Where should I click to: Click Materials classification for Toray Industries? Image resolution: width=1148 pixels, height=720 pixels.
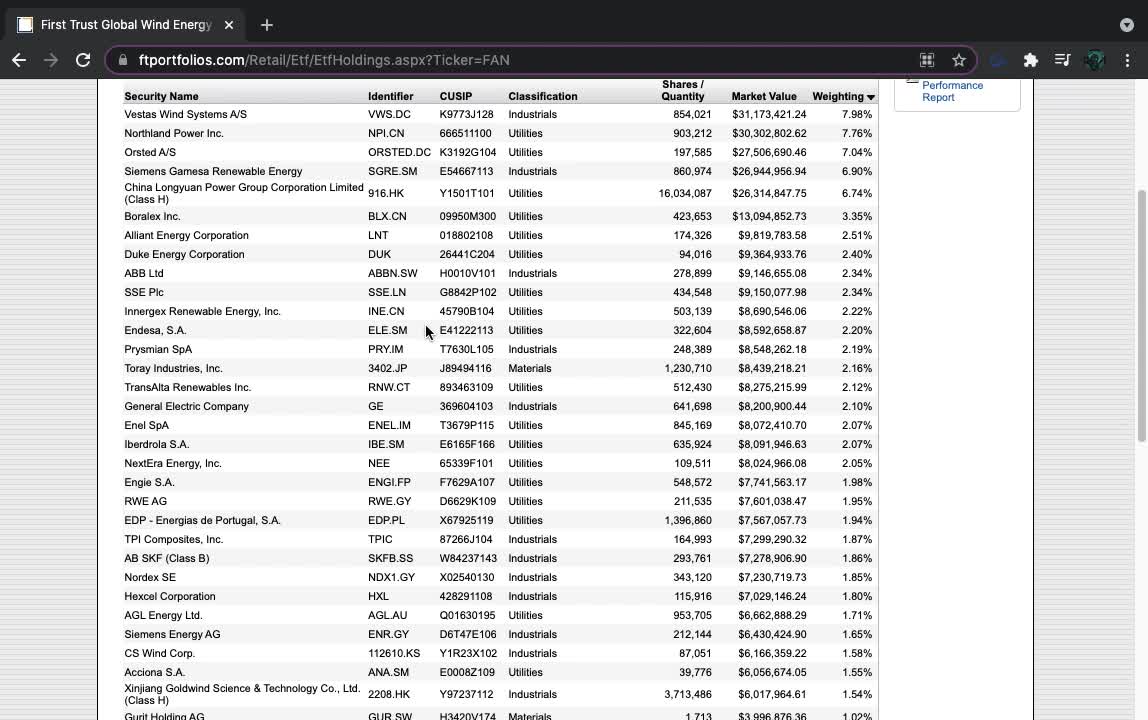529,368
